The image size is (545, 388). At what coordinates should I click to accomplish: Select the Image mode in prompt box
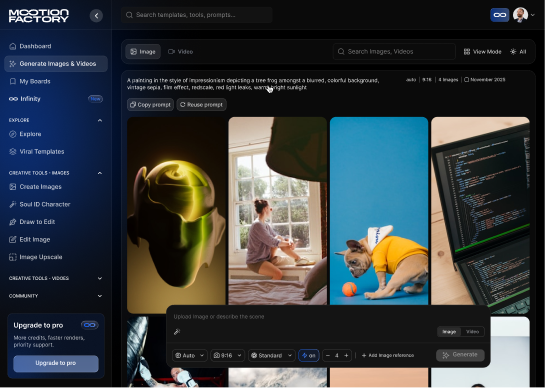click(x=449, y=332)
